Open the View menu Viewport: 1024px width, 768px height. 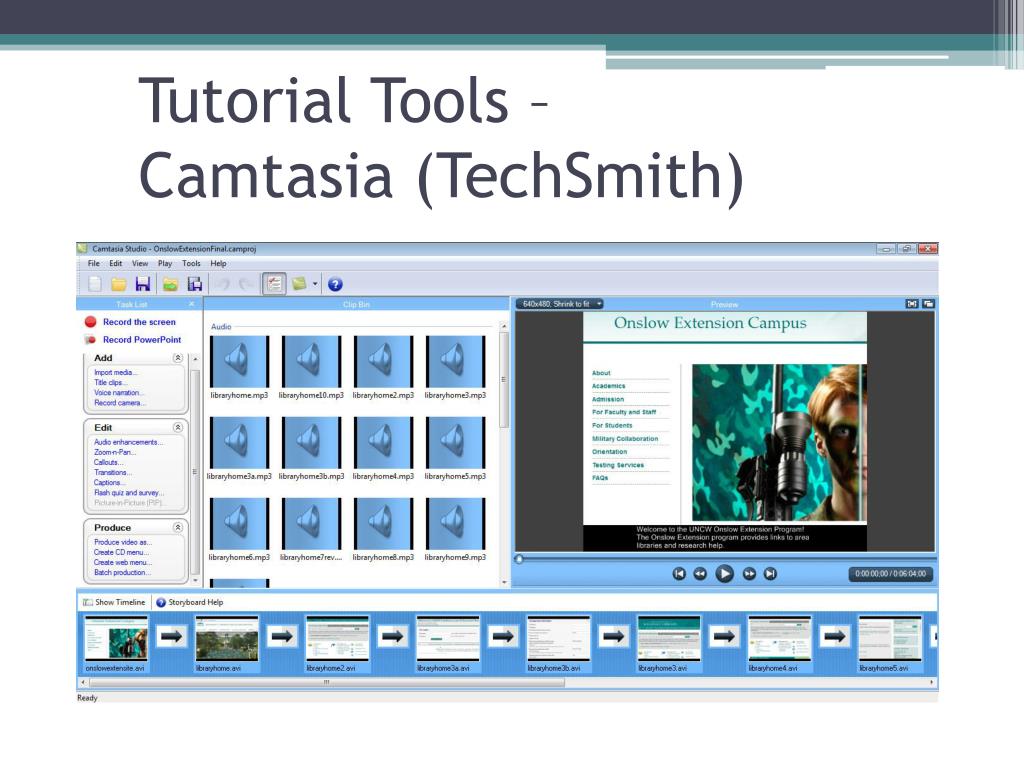click(x=140, y=264)
